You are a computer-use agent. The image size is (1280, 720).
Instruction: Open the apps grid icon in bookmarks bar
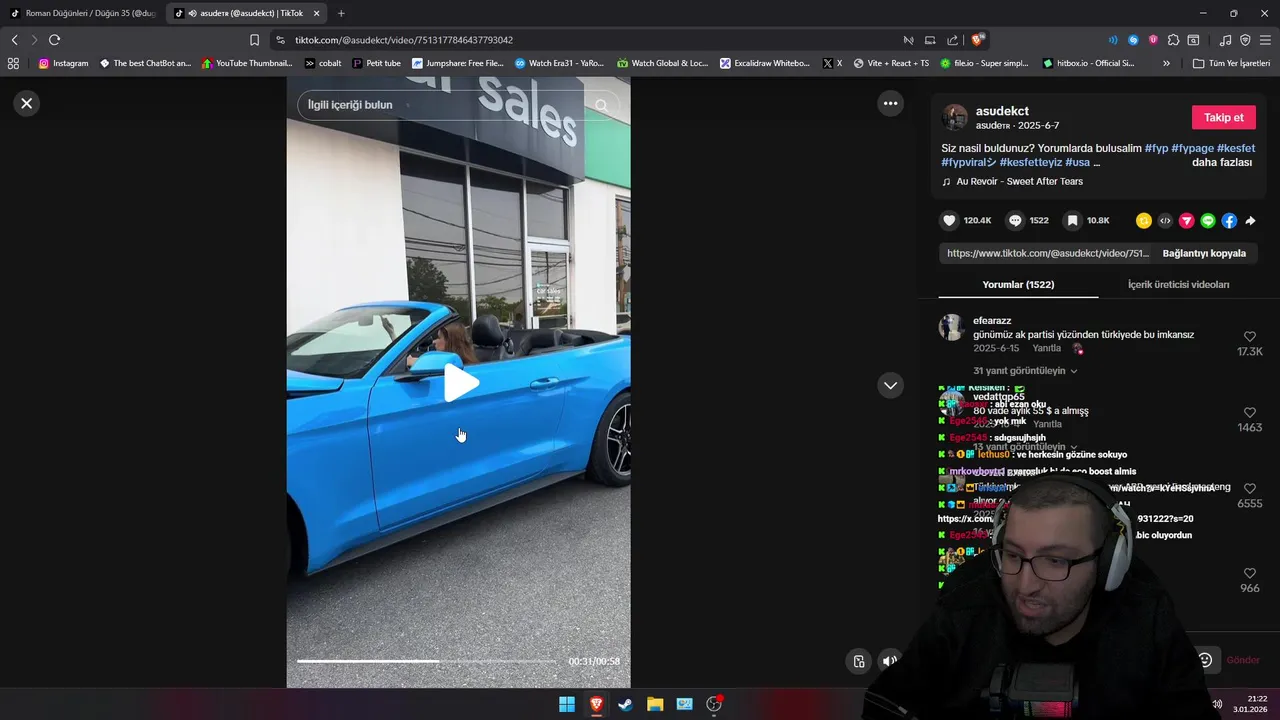13,63
